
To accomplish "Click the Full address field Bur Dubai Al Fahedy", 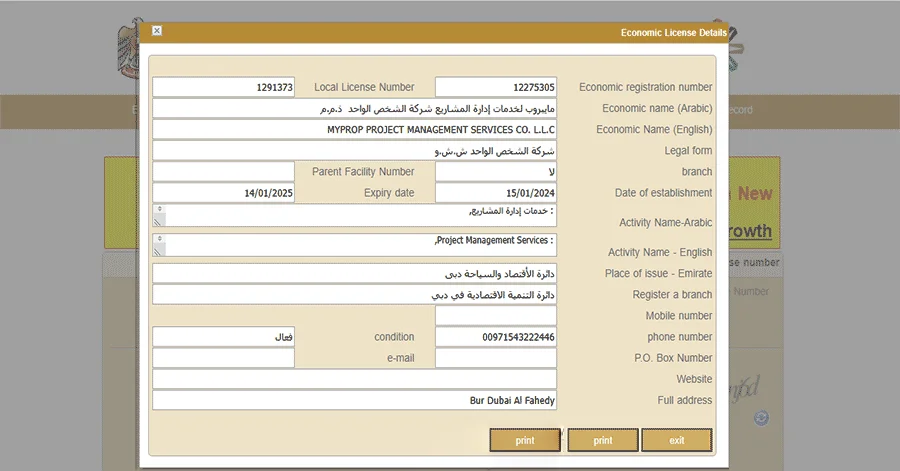I will [354, 400].
